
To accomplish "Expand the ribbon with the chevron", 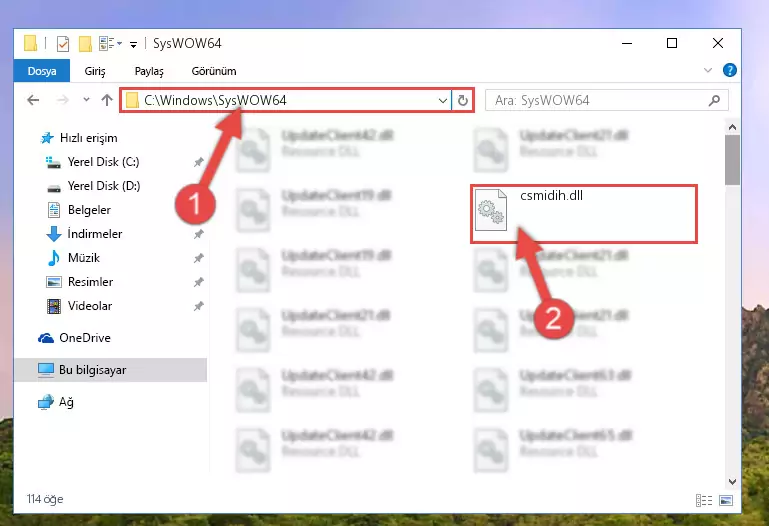I will [x=708, y=70].
